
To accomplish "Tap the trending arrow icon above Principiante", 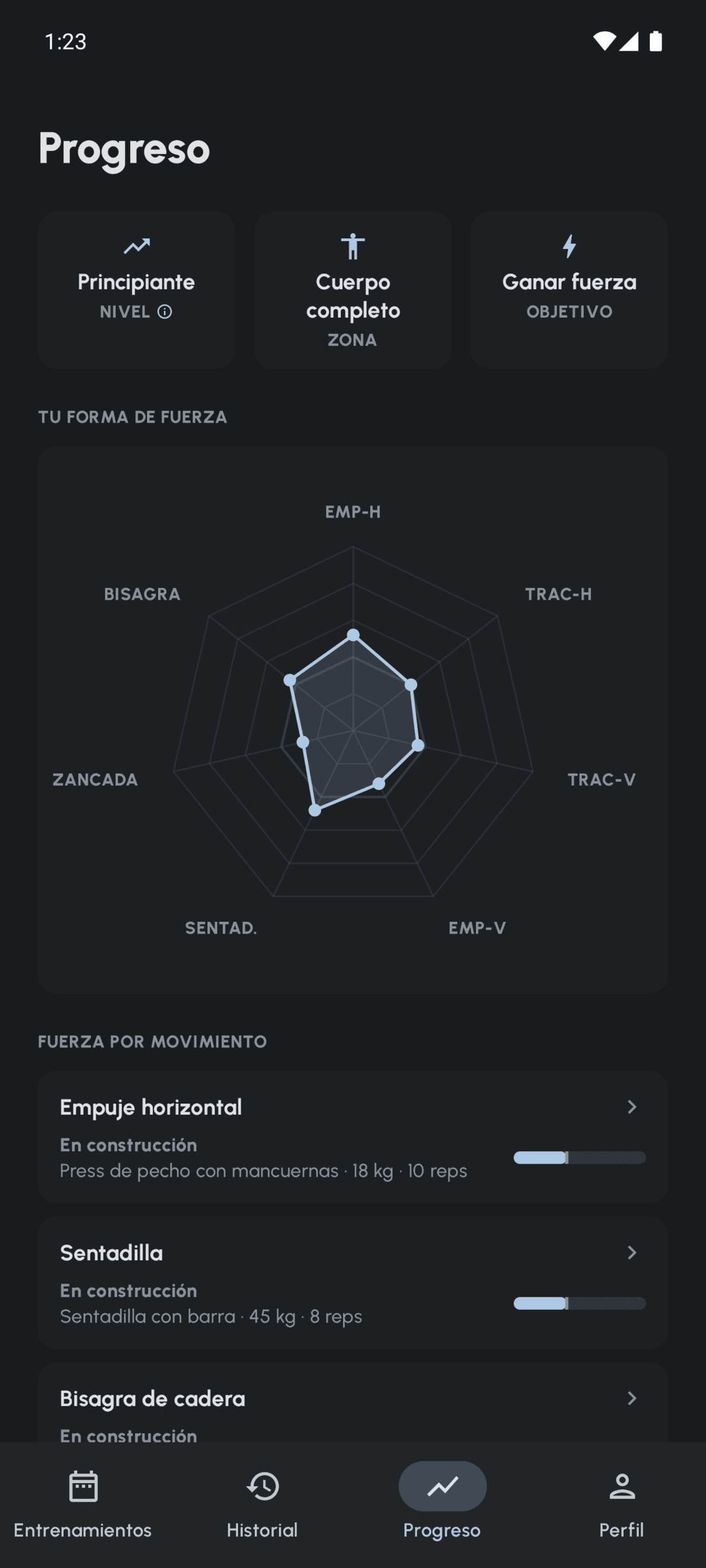I will tap(137, 246).
